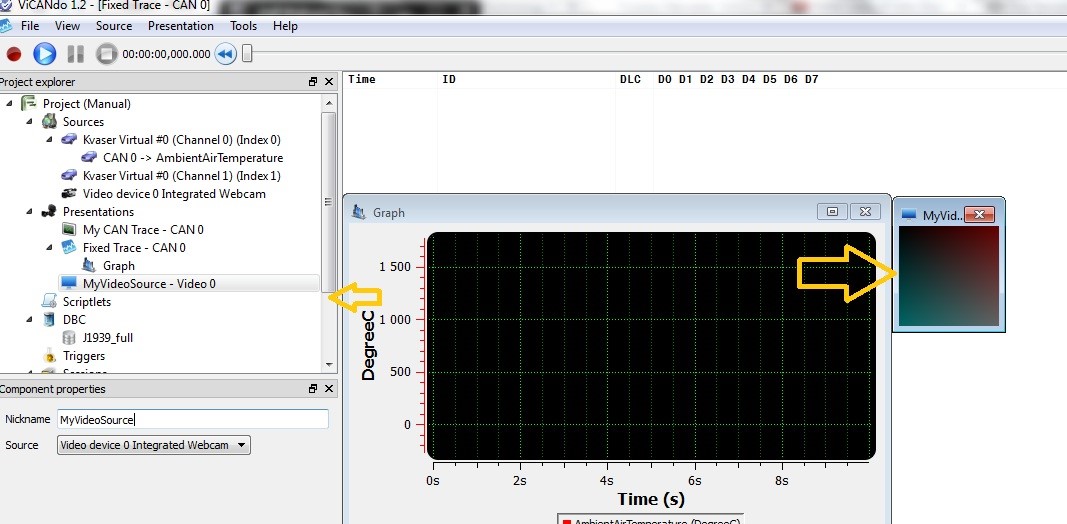Viewport: 1067px width, 524px height.
Task: Click the D7 column header
Action: [811, 79]
